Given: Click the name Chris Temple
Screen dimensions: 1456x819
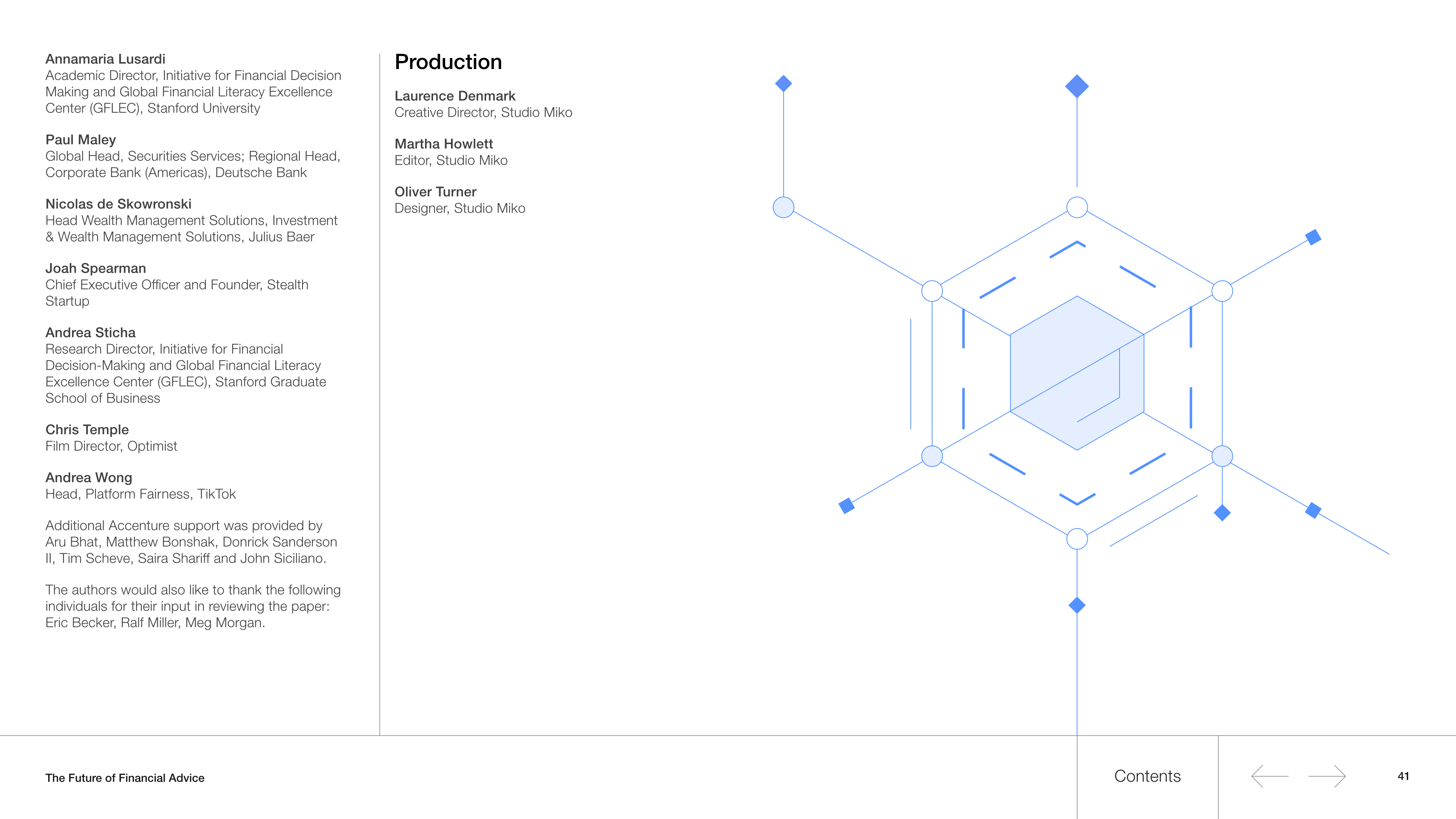Looking at the screenshot, I should [x=87, y=430].
